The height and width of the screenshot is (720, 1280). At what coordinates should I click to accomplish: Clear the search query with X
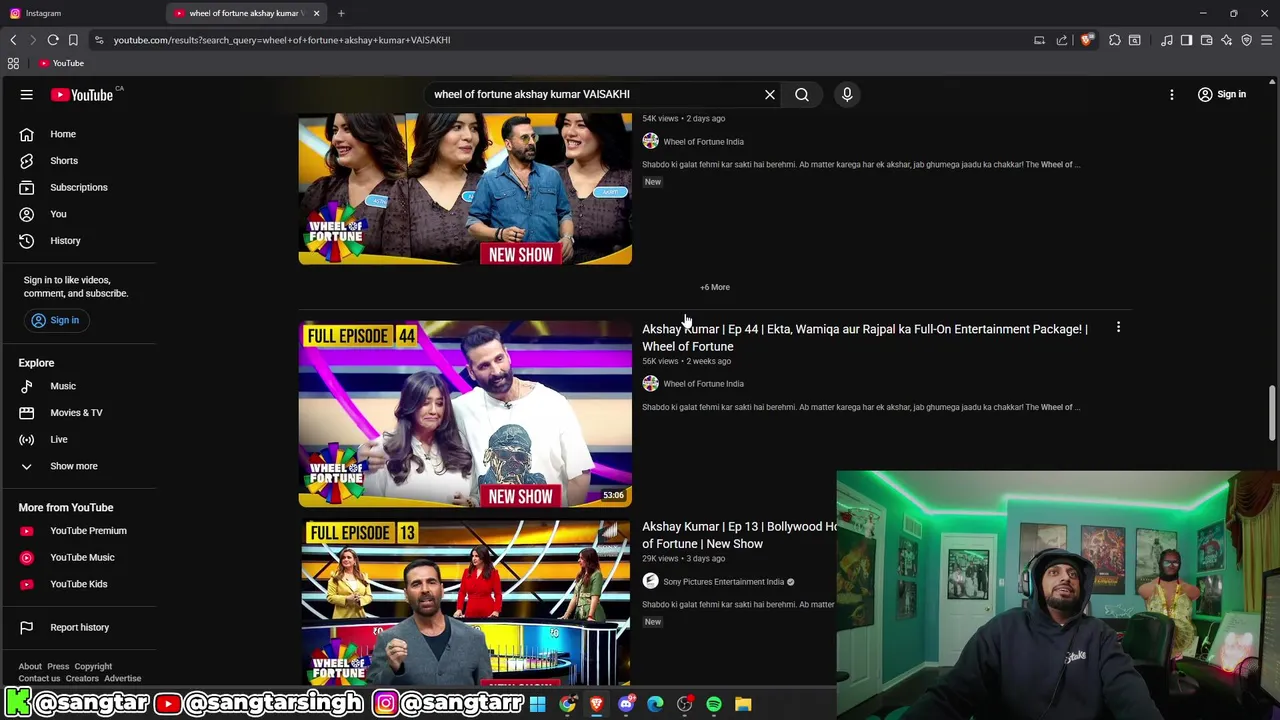coord(770,94)
